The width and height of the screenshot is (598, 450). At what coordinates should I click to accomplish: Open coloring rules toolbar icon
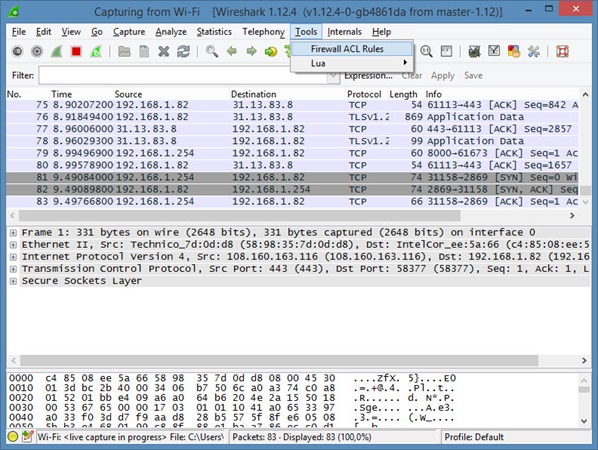point(514,51)
